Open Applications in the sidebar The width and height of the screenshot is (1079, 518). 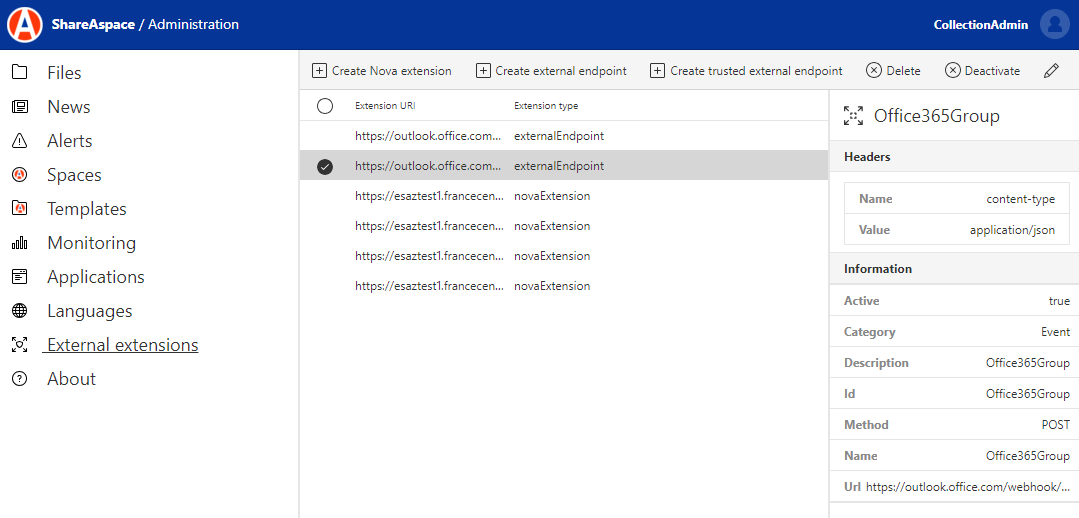(96, 277)
